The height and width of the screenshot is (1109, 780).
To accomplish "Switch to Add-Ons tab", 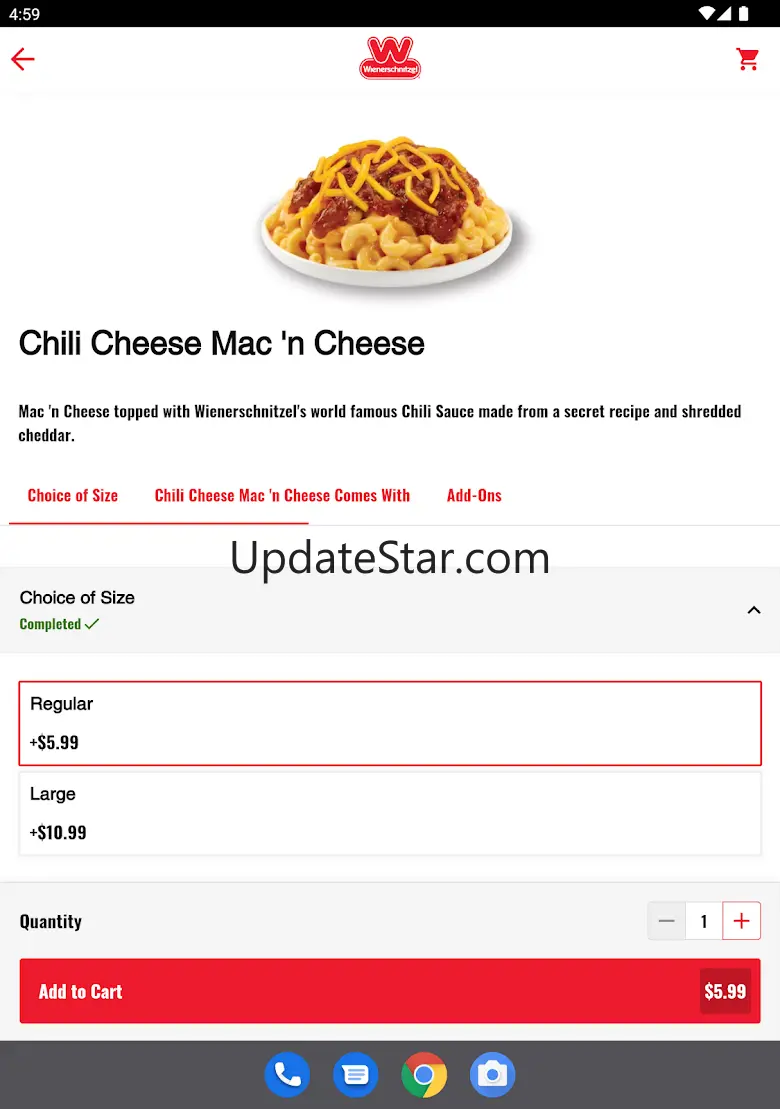I will pos(474,496).
